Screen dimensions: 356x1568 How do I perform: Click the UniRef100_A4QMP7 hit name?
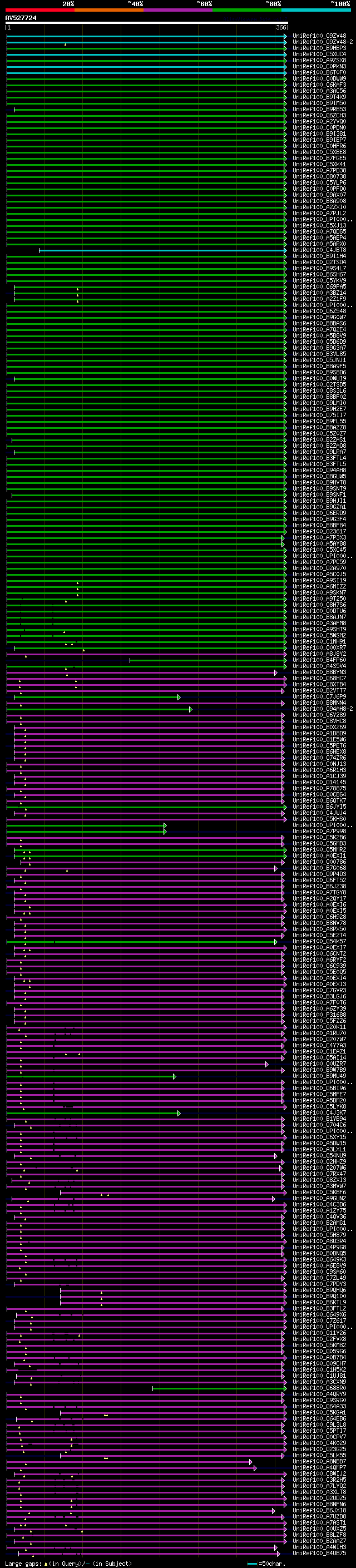click(x=319, y=1467)
